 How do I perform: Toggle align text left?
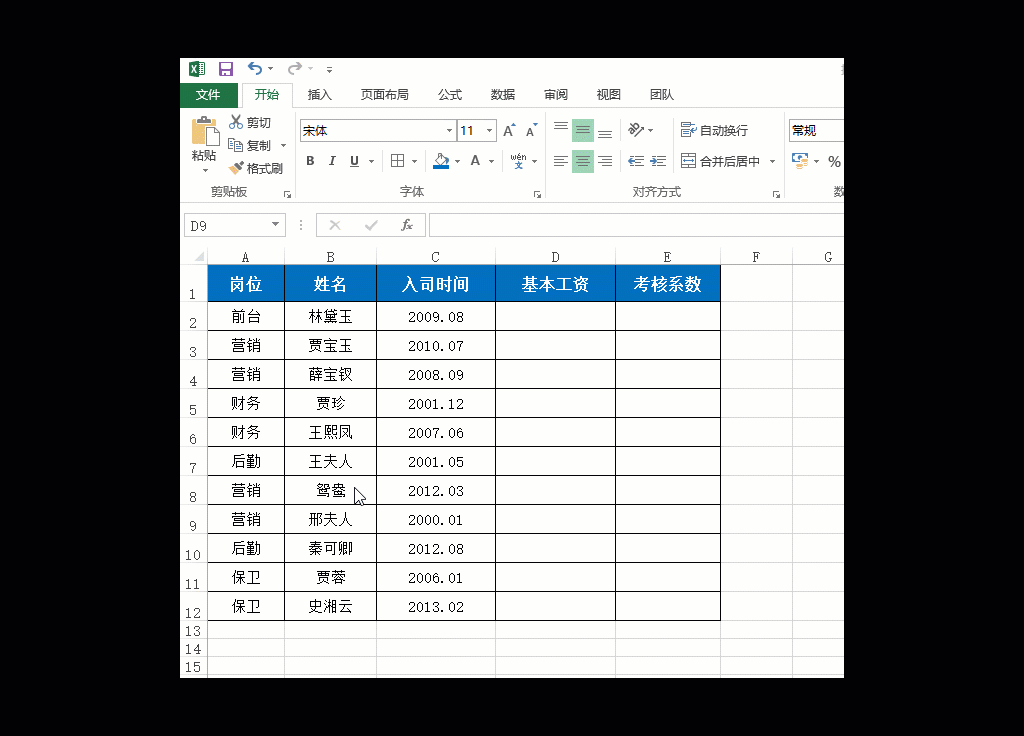tap(560, 161)
